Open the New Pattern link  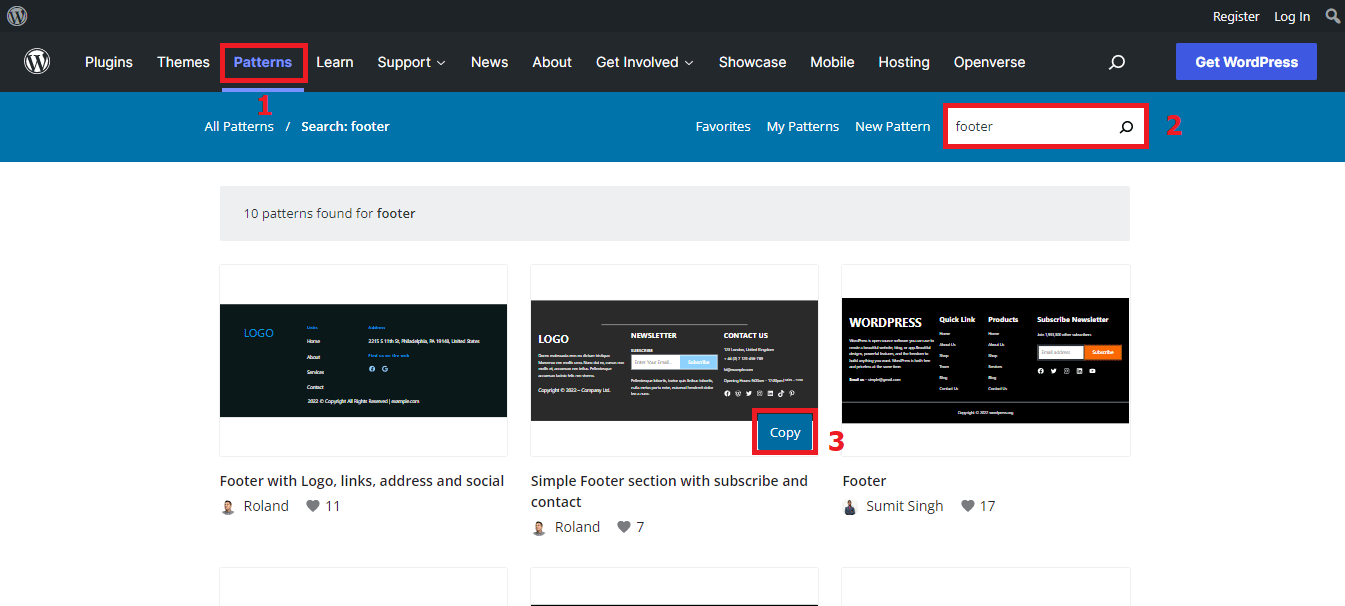892,125
